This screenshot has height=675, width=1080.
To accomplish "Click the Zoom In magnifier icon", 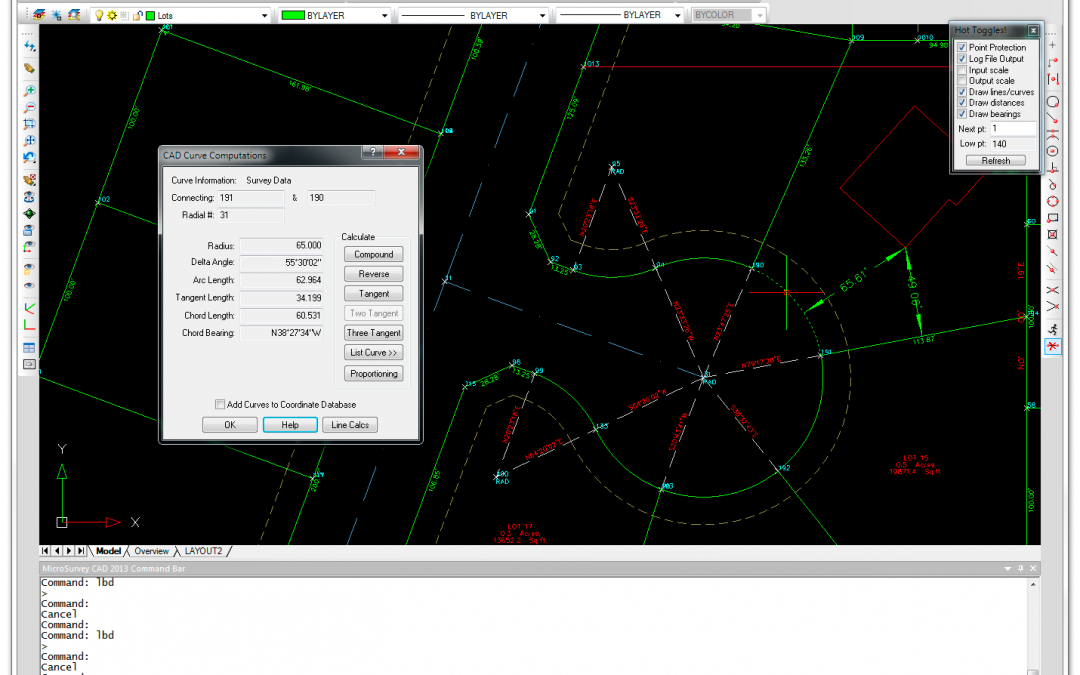I will pyautogui.click(x=30, y=90).
